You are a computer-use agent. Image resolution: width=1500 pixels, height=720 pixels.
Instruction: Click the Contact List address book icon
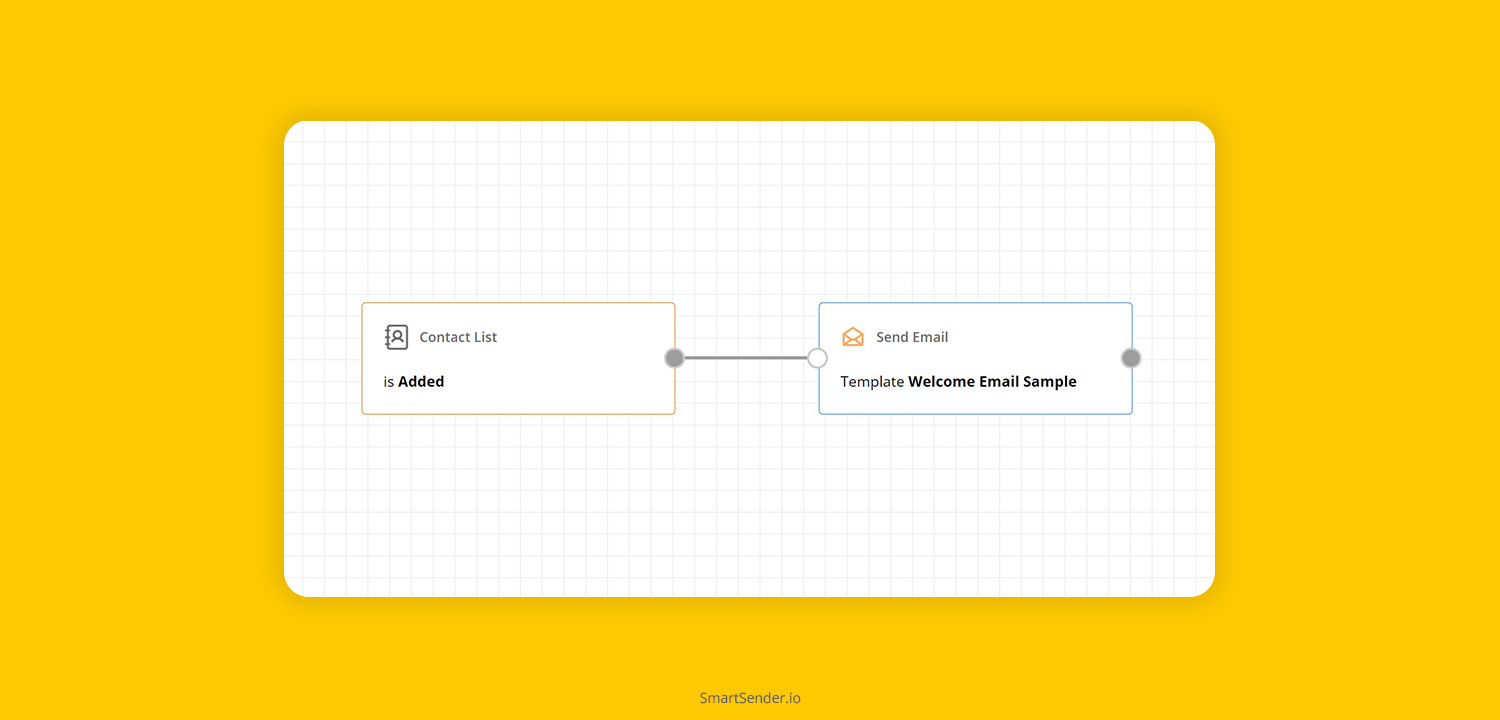pos(397,337)
